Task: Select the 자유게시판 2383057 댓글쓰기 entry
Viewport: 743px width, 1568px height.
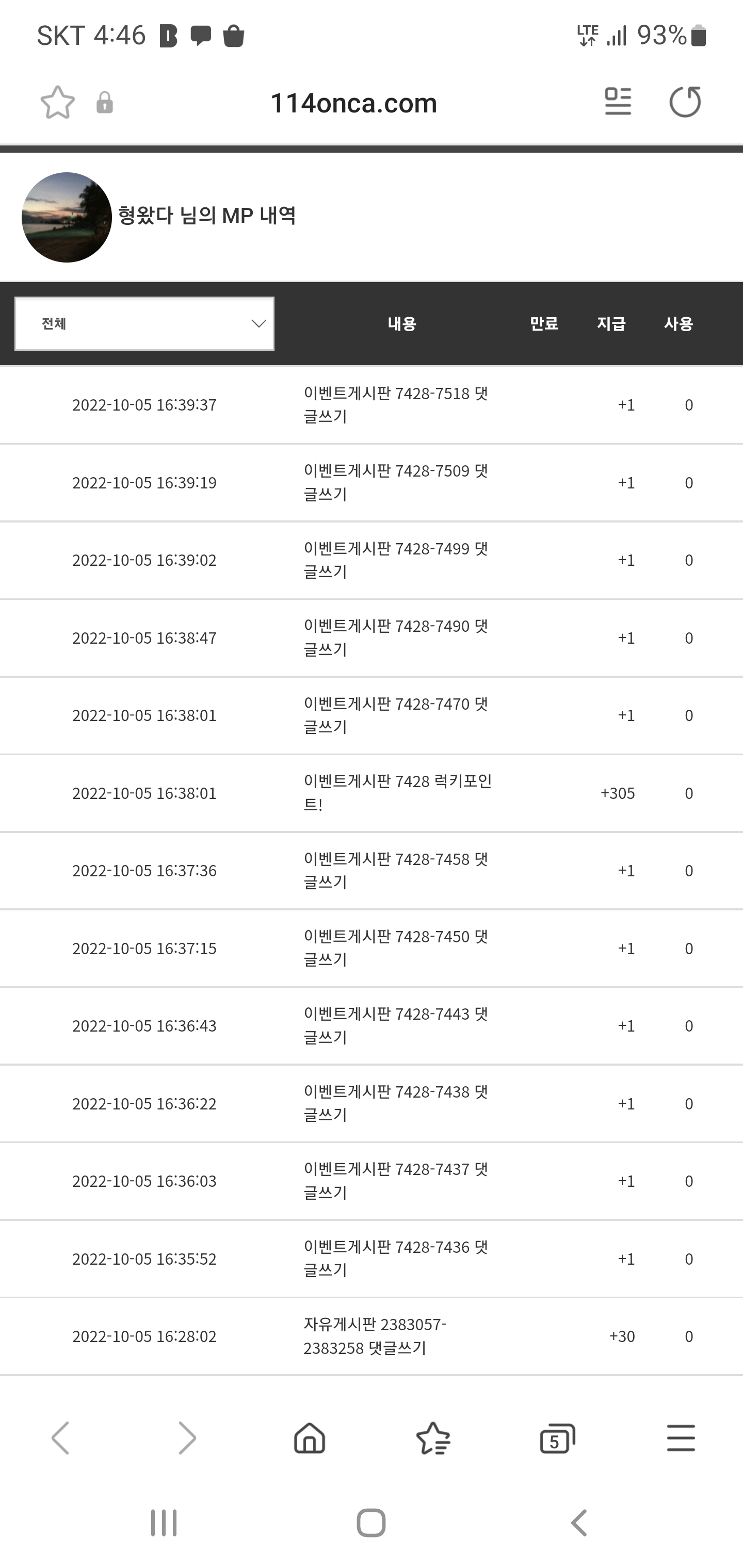Action: point(375,1336)
